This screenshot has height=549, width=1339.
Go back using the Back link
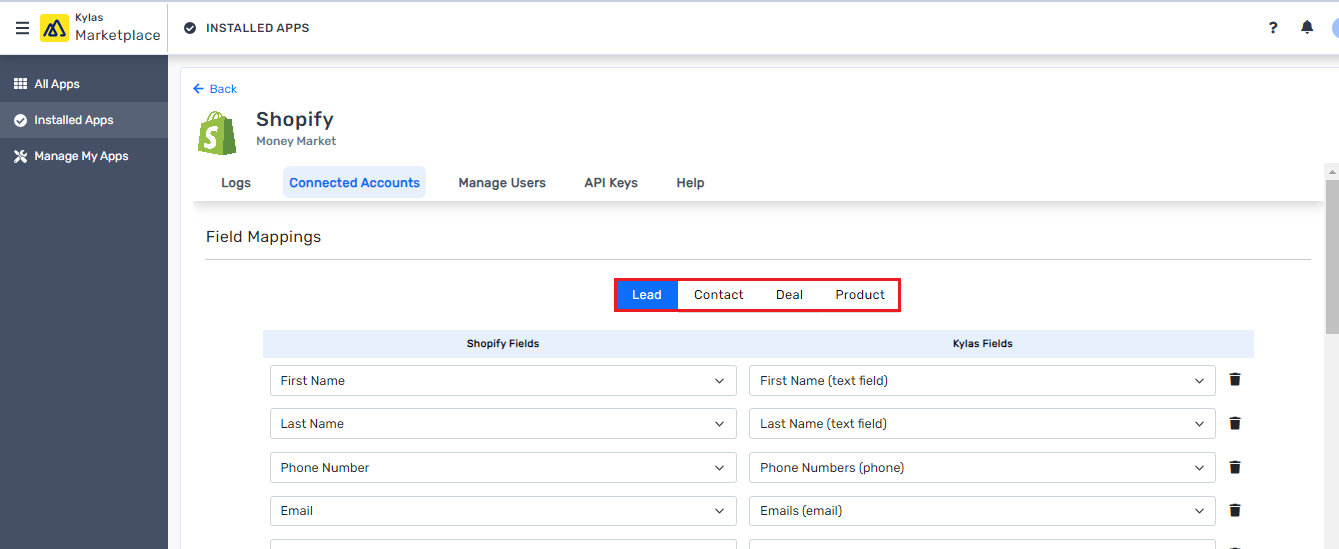point(215,89)
